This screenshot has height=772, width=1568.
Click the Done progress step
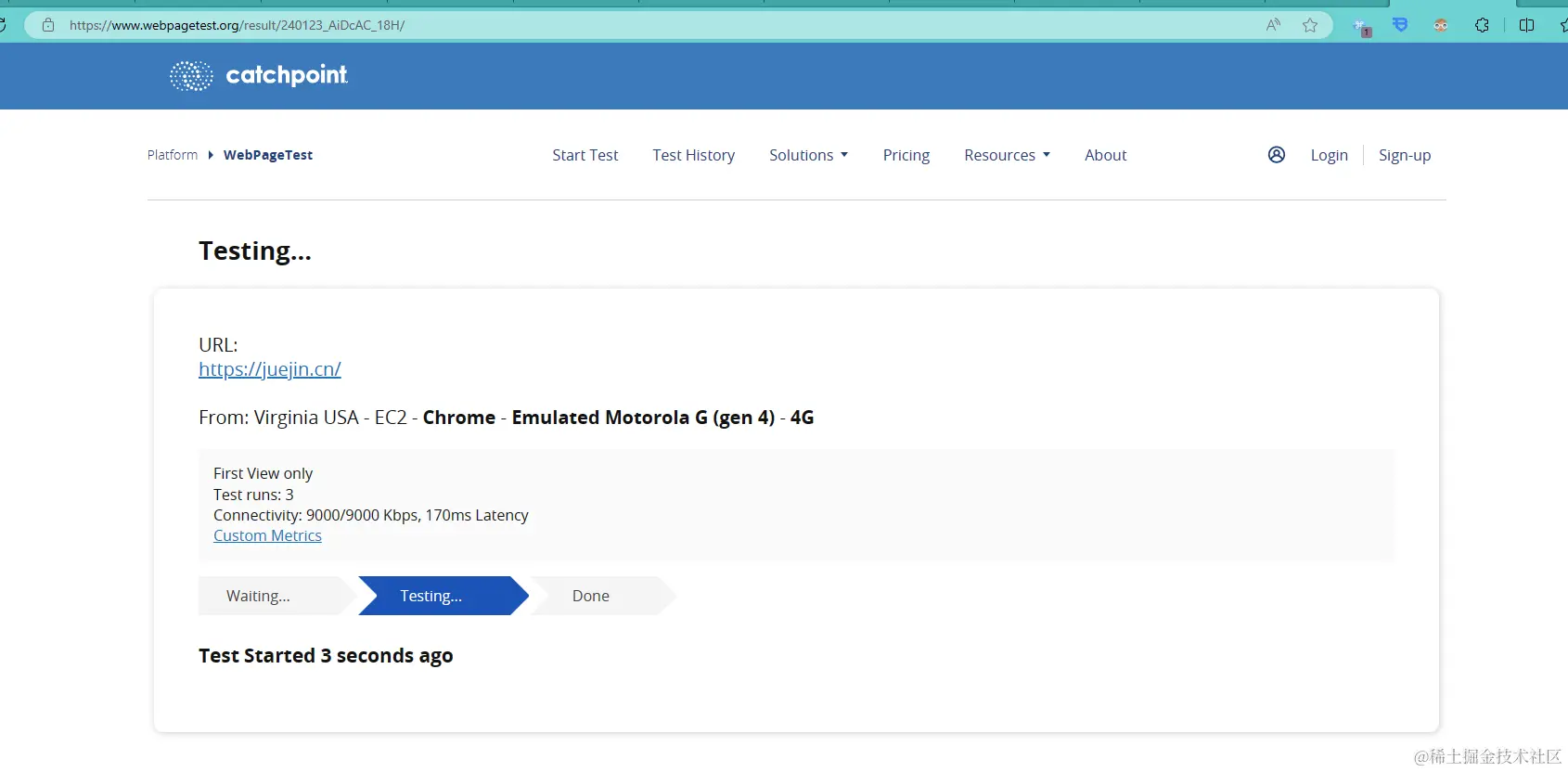603,596
